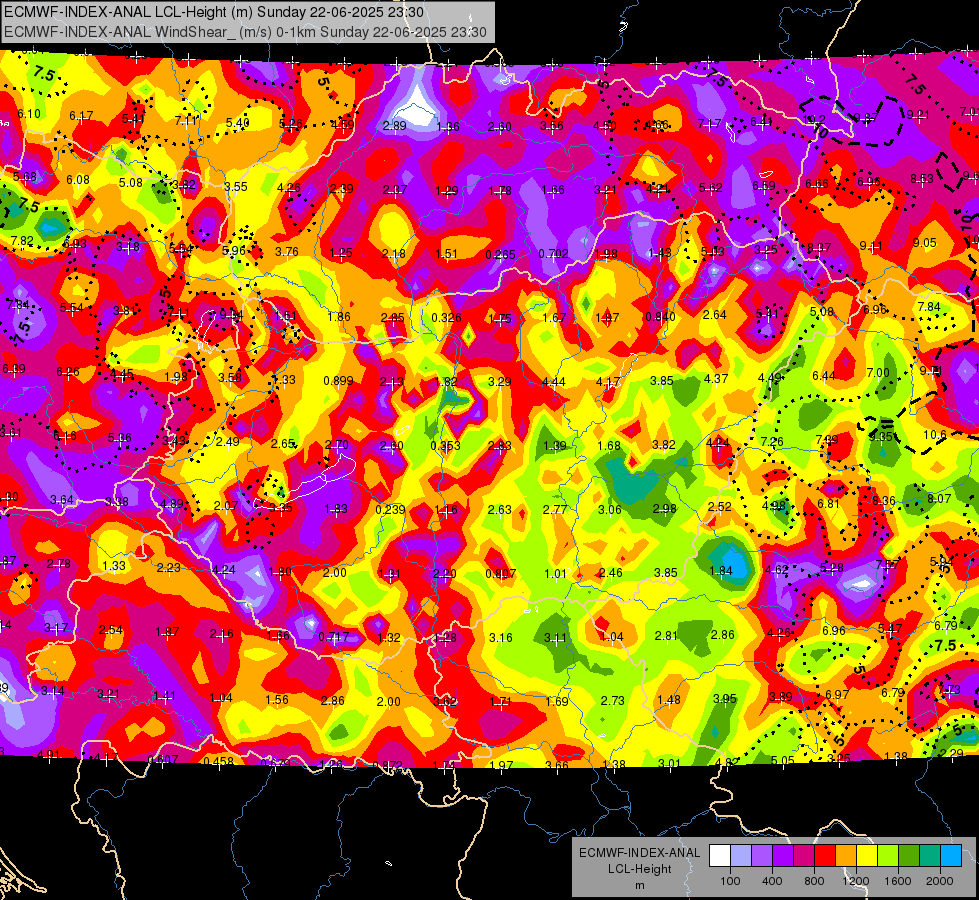Click the wind shear value 0.717
The width and height of the screenshot is (979, 900).
point(333,637)
